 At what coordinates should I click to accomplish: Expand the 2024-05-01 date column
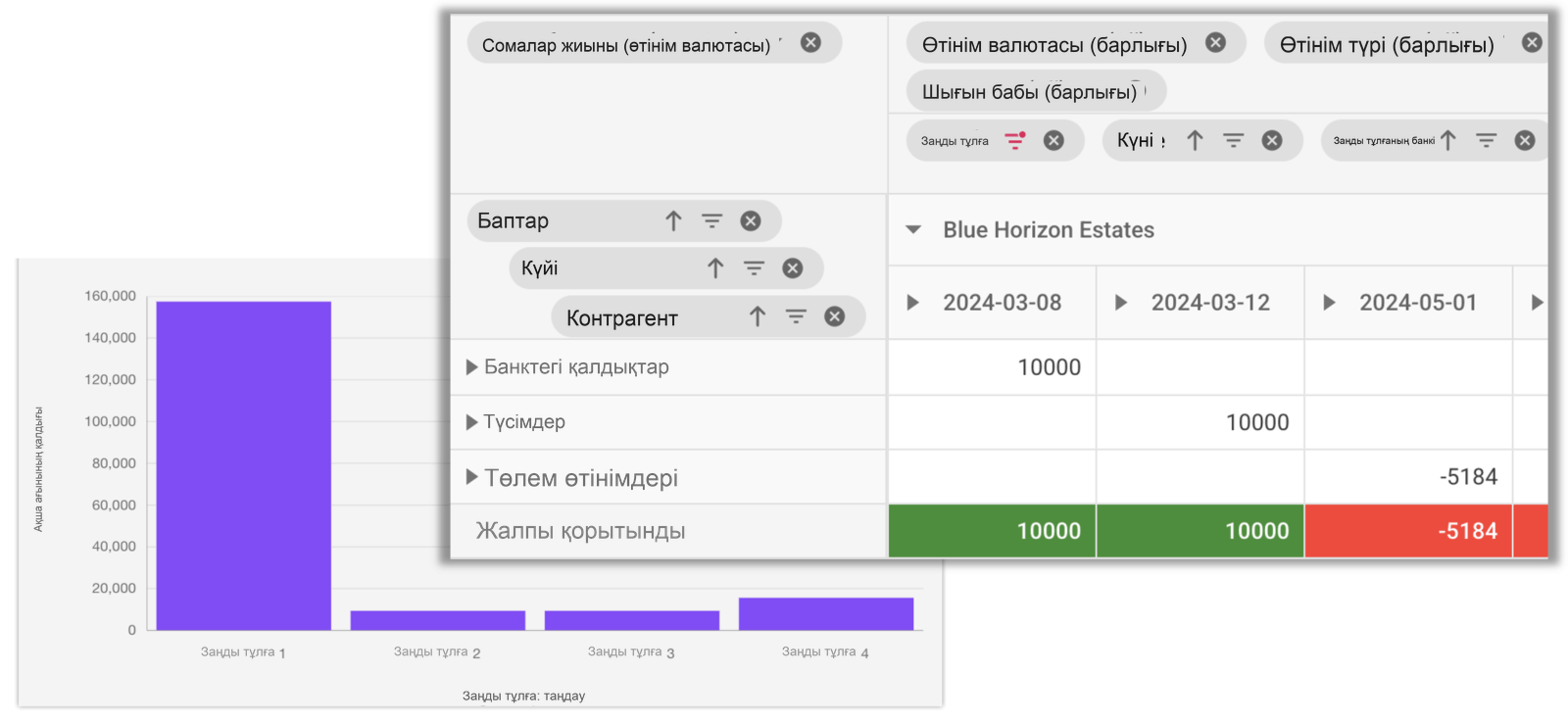click(1329, 303)
